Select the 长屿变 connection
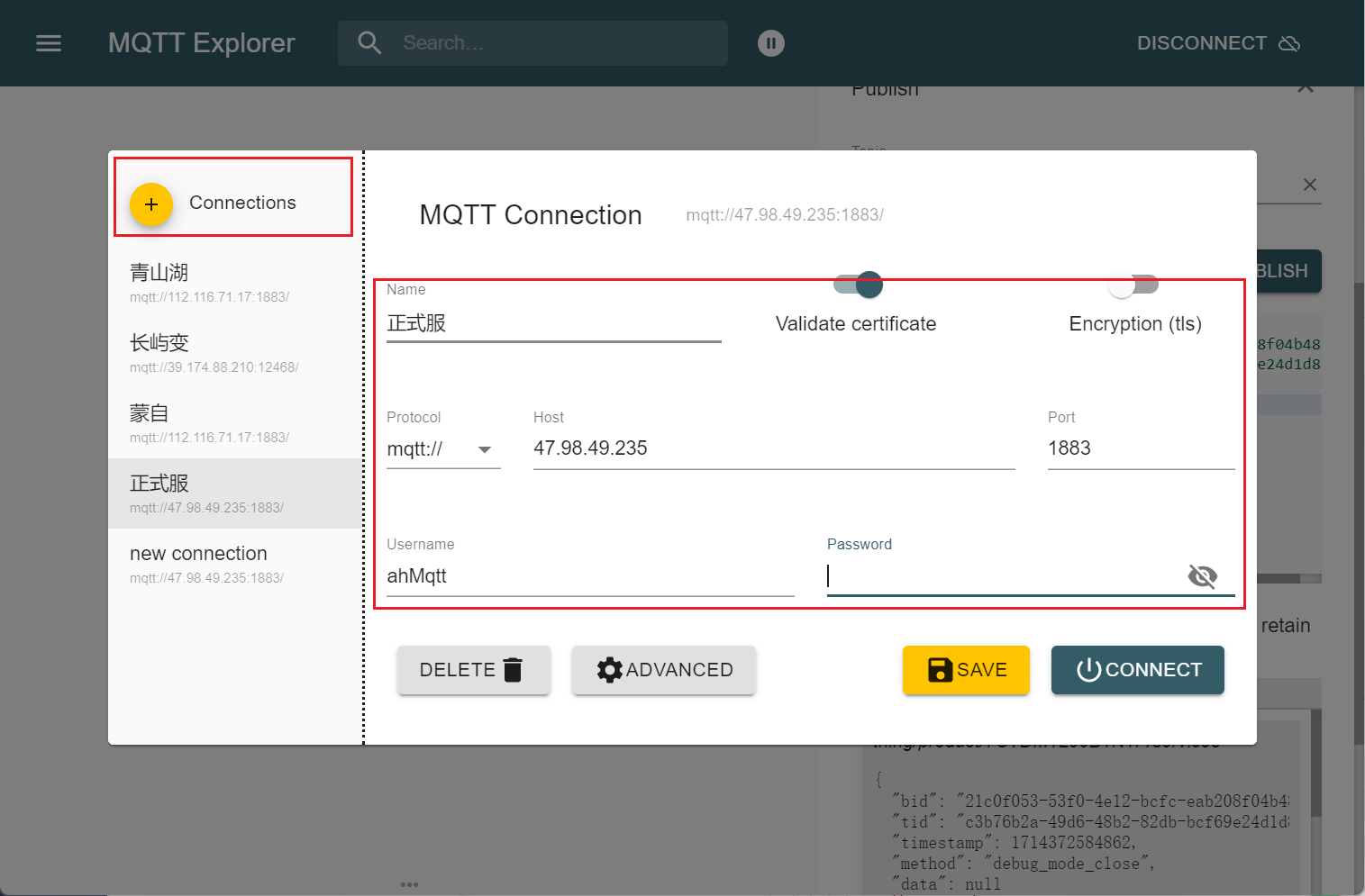1365x896 pixels. [x=234, y=353]
